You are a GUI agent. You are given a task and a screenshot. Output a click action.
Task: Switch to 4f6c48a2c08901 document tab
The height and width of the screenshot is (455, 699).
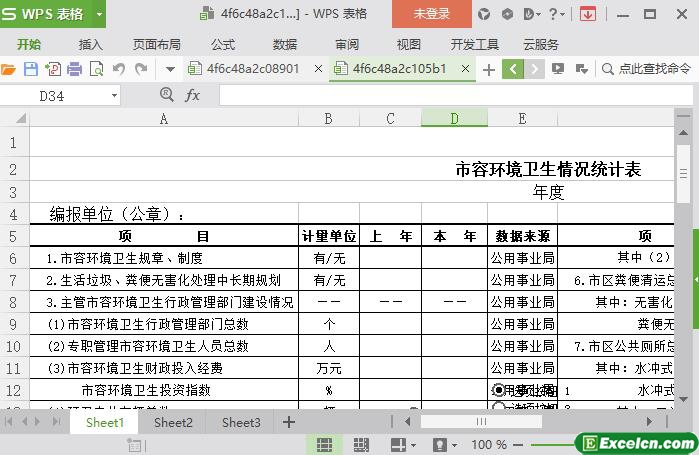pos(250,69)
